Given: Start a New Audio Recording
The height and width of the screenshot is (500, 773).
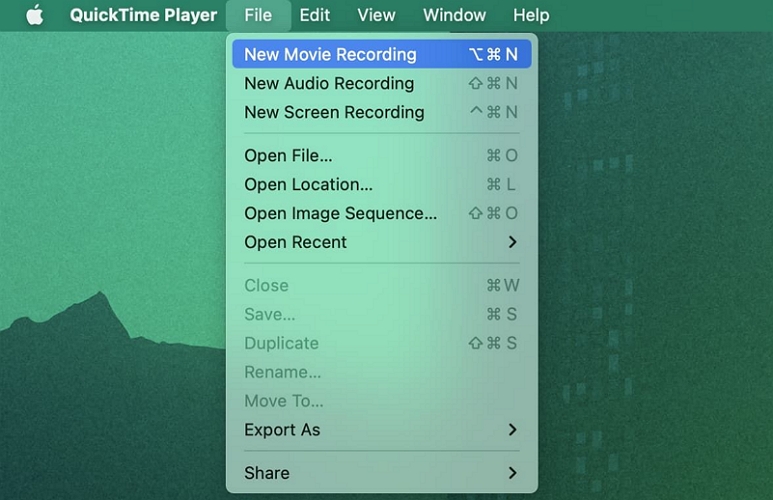Looking at the screenshot, I should coord(382,83).
